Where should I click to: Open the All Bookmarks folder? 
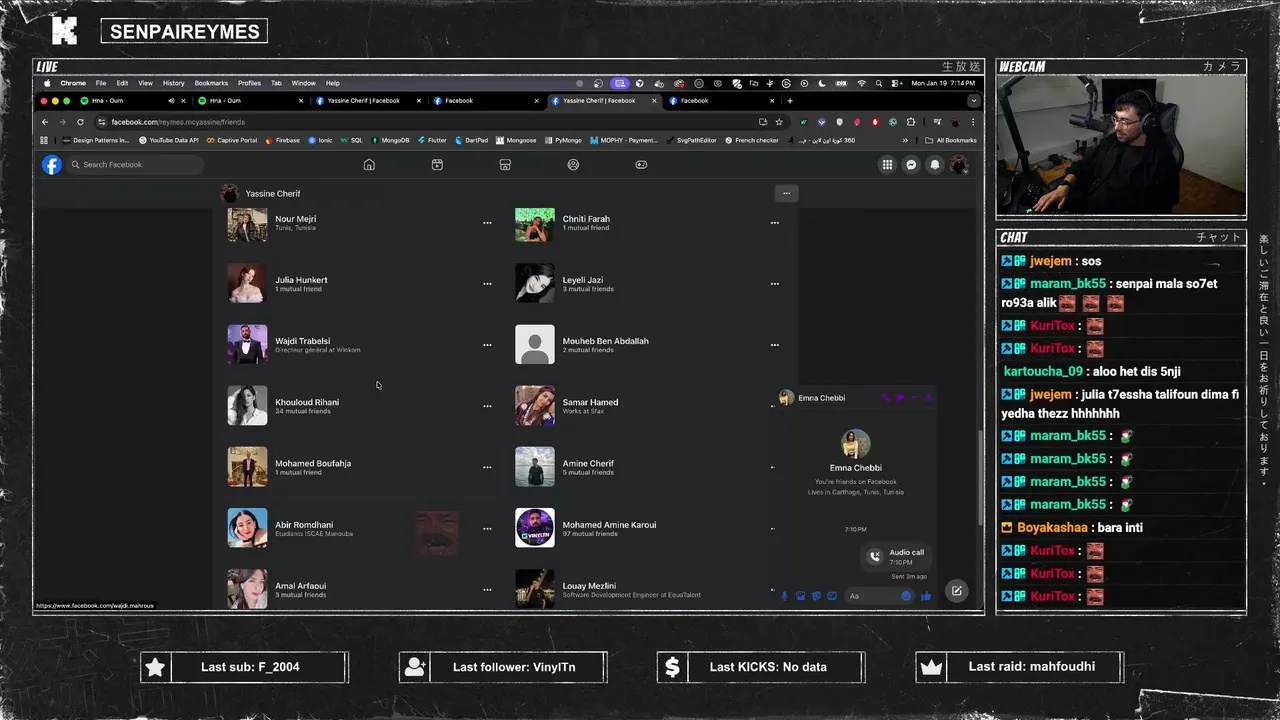951,140
